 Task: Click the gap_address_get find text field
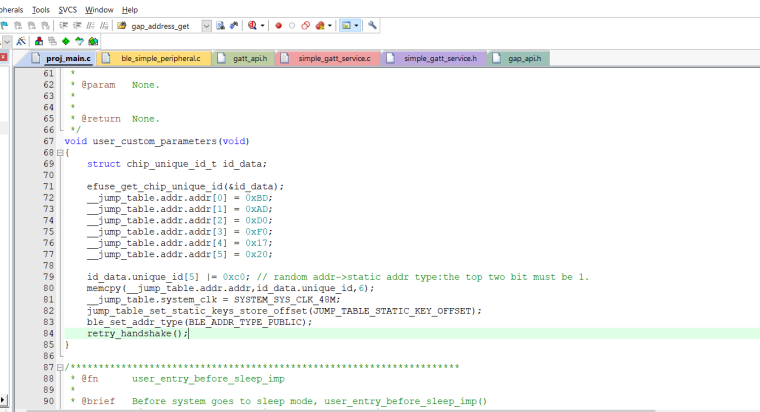point(160,24)
